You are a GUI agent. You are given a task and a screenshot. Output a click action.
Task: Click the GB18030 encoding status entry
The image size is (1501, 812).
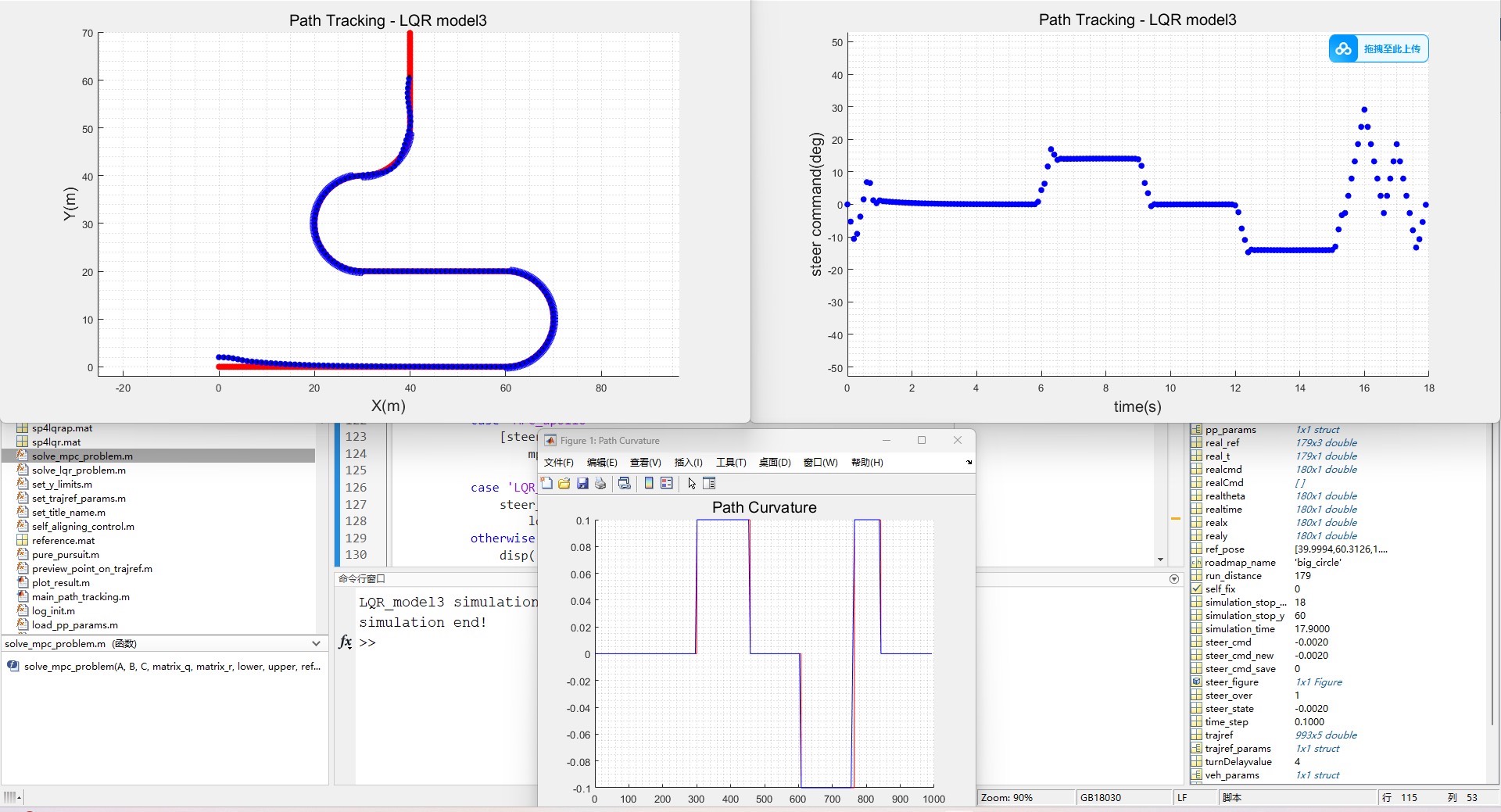(x=1101, y=798)
